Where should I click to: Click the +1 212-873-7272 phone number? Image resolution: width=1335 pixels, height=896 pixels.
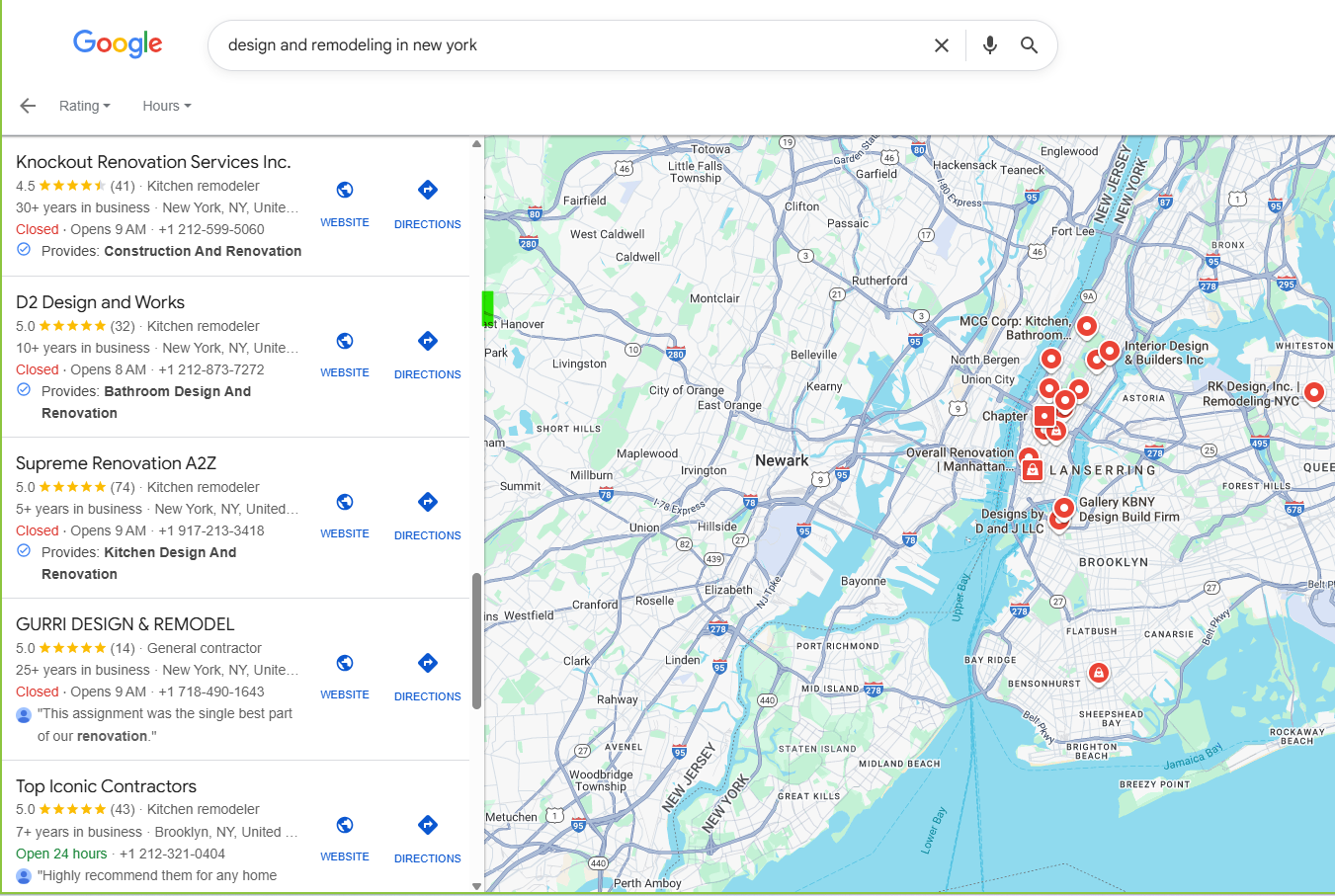click(x=211, y=369)
